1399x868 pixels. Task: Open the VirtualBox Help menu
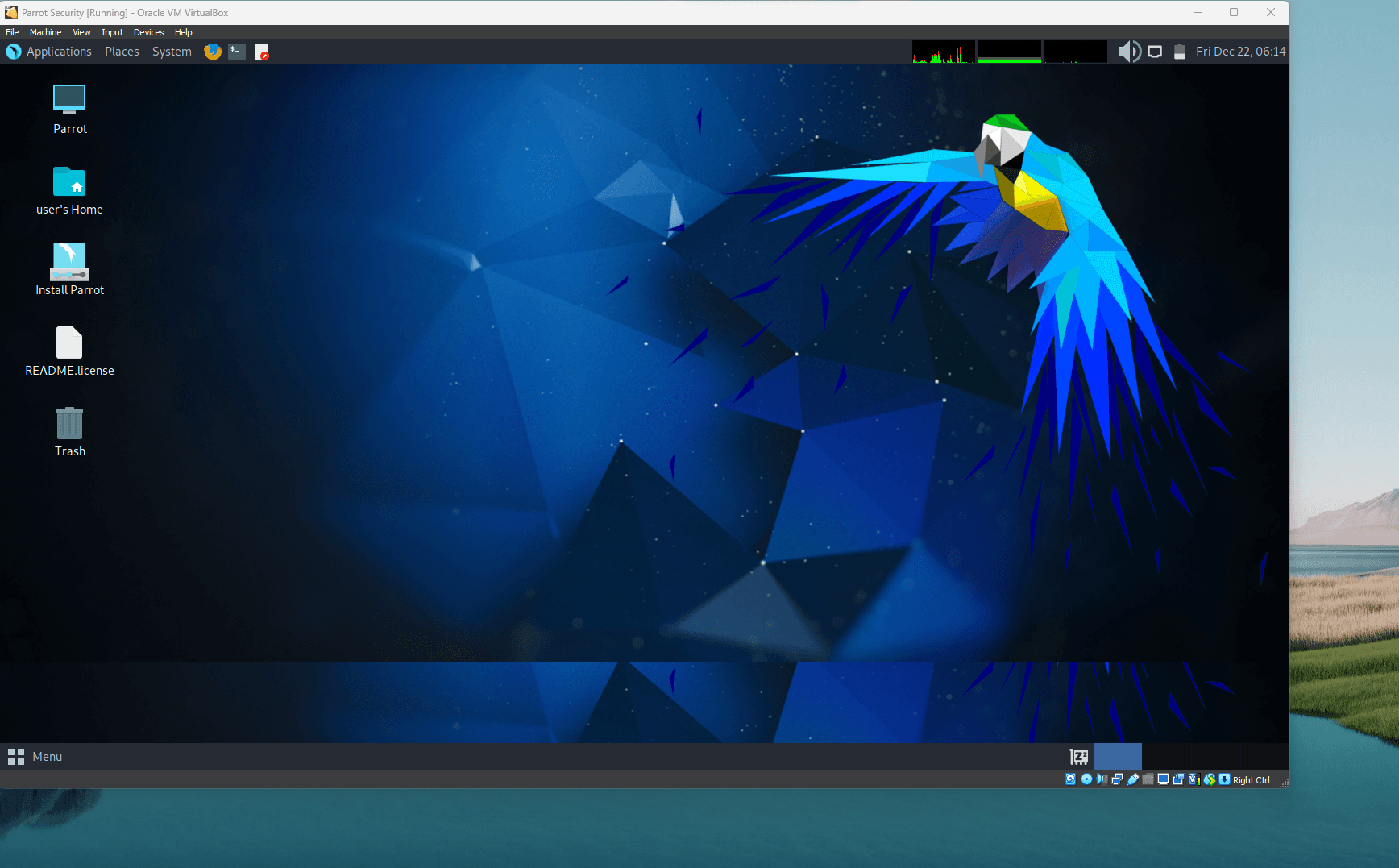click(x=183, y=32)
